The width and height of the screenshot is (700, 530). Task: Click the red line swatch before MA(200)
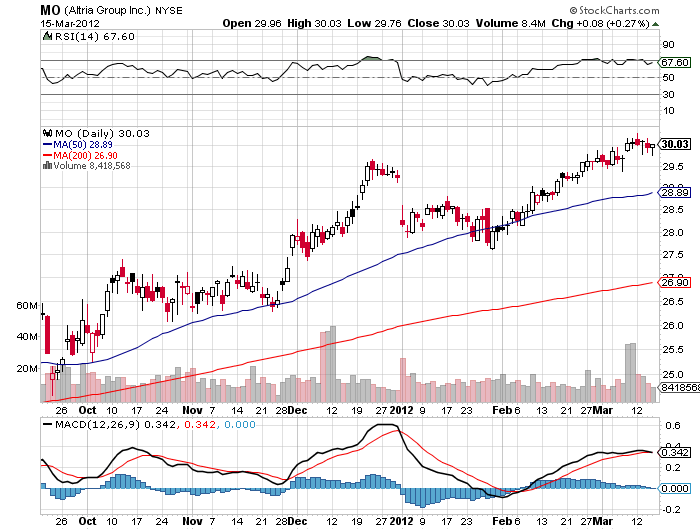(x=47, y=155)
